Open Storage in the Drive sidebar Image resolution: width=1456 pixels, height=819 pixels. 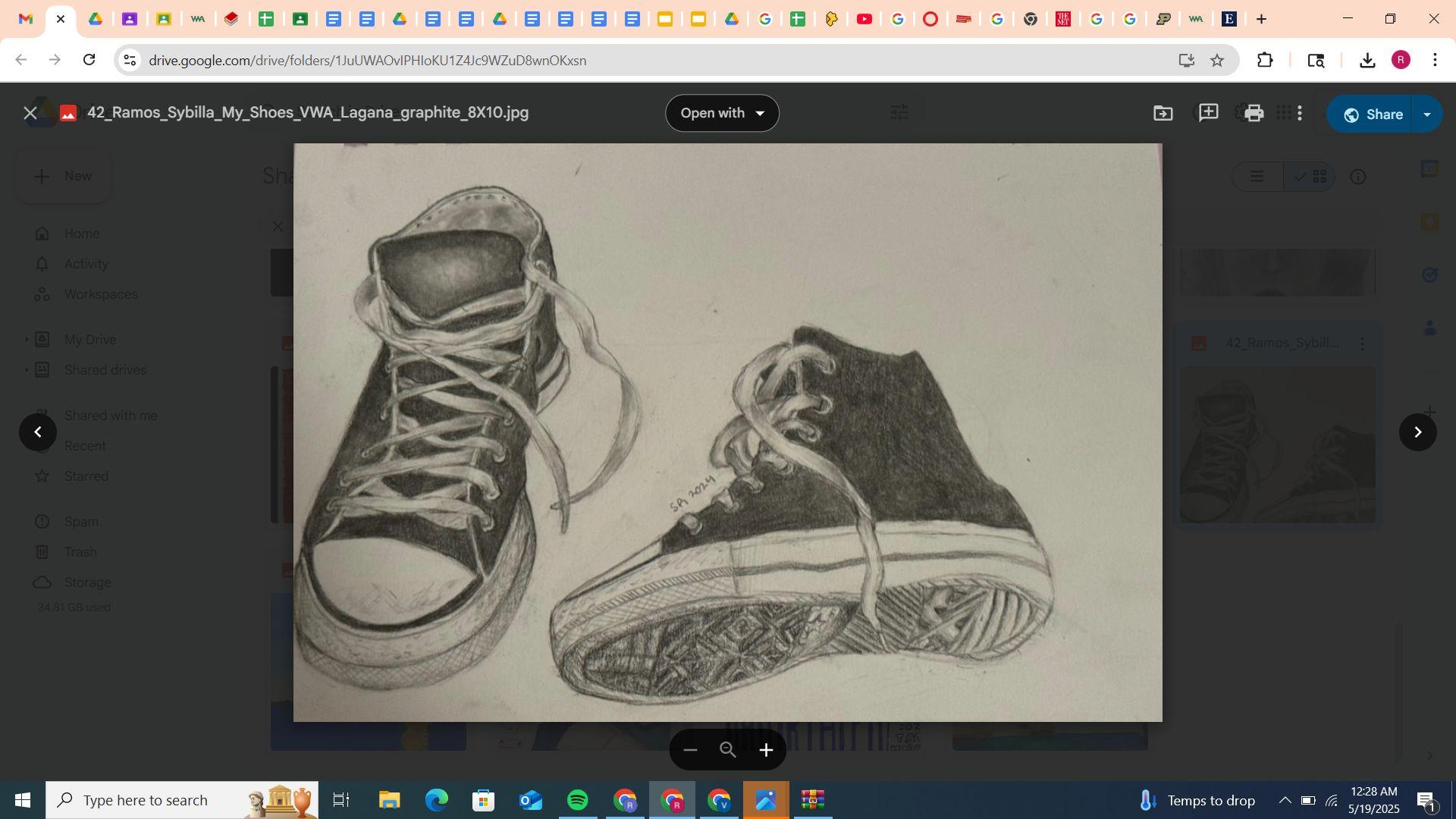pyautogui.click(x=88, y=582)
